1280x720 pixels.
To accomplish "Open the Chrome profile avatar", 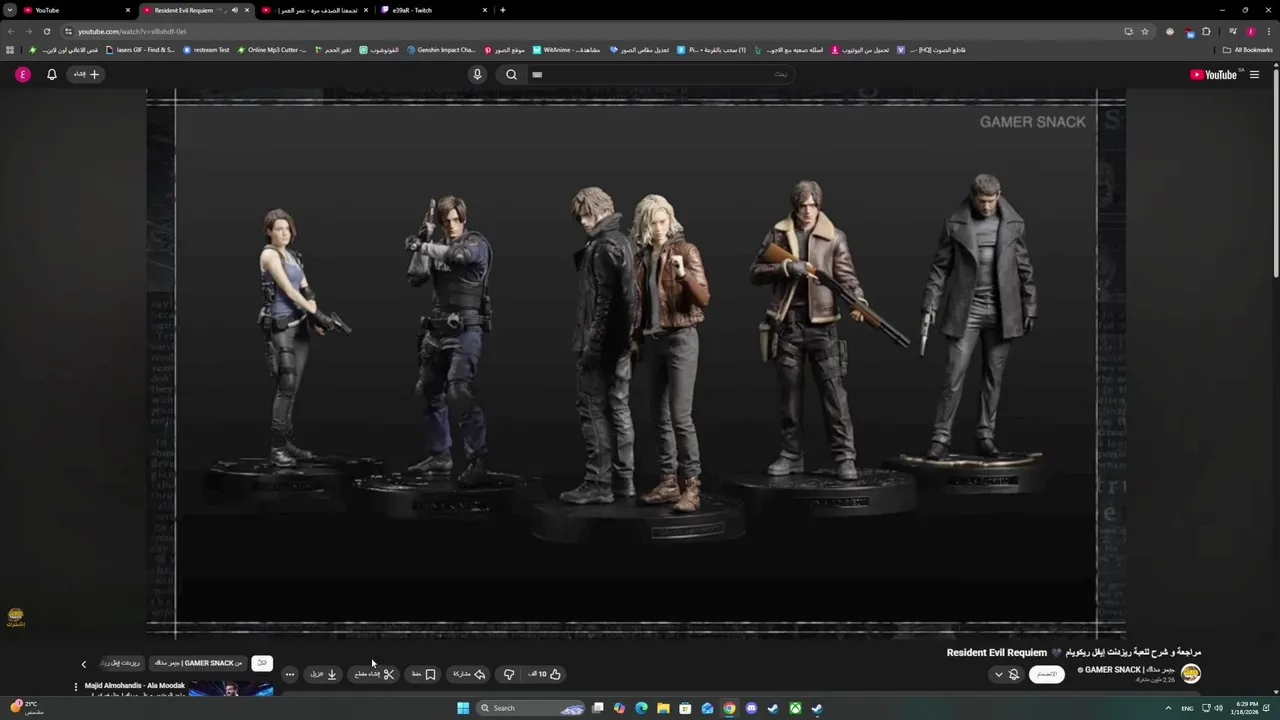I will click(1250, 31).
